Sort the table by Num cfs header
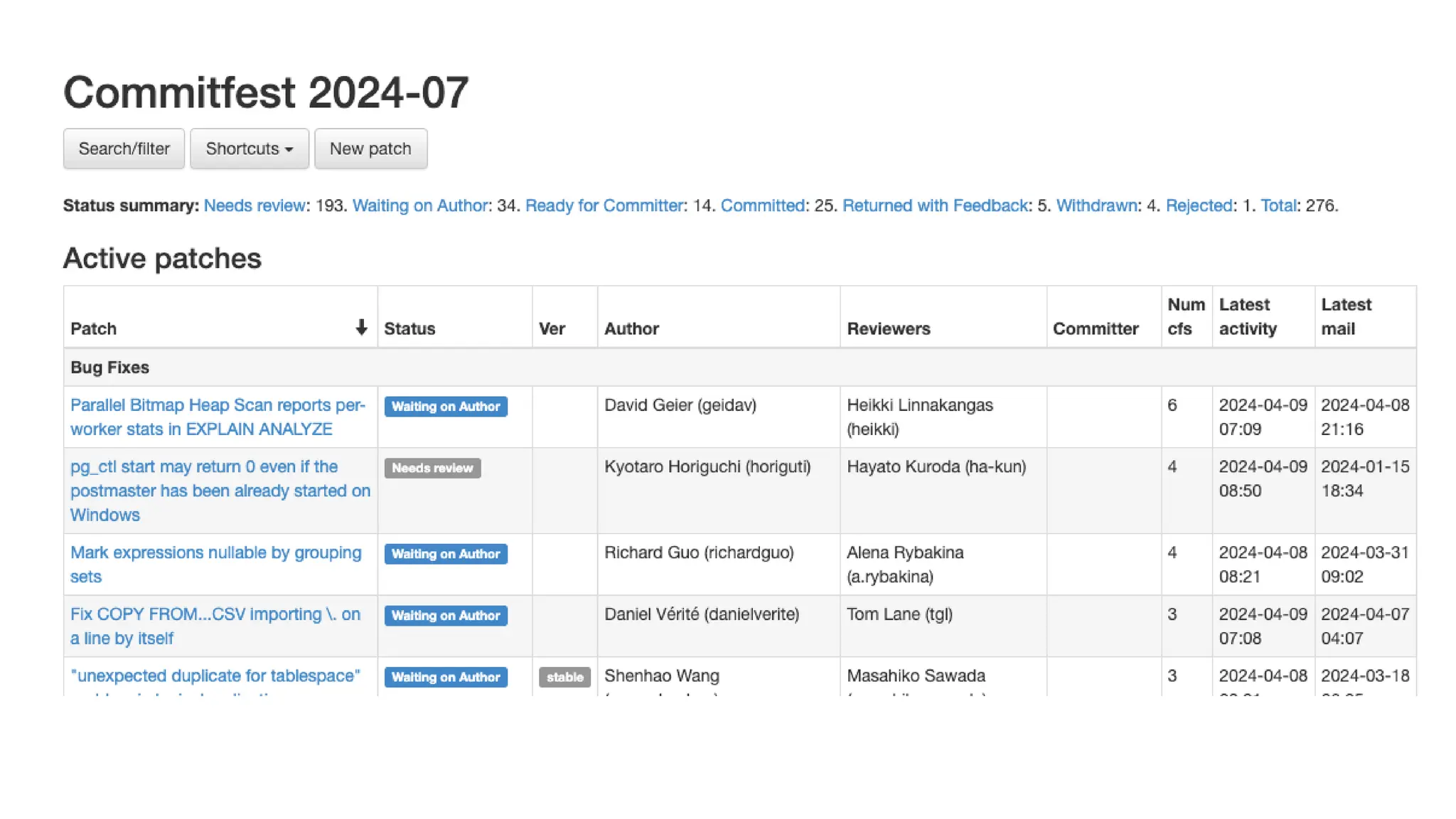The image size is (1456, 819). (1185, 316)
